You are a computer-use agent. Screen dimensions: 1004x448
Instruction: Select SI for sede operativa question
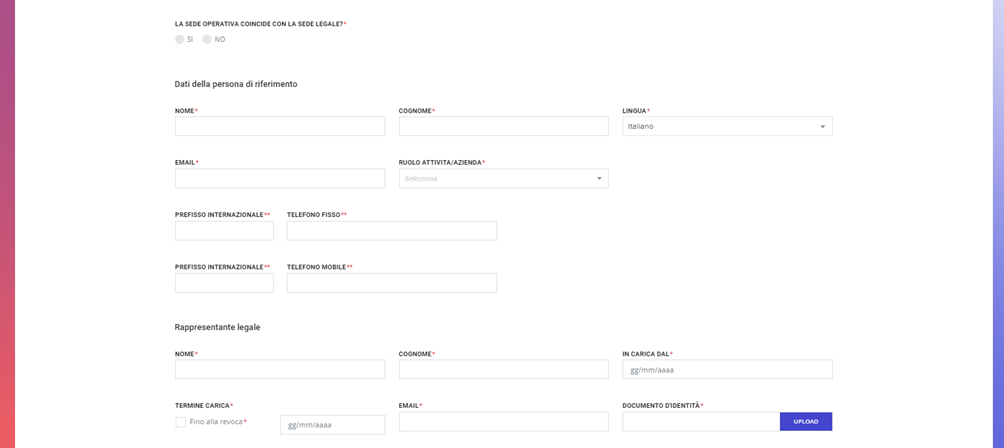tap(179, 39)
